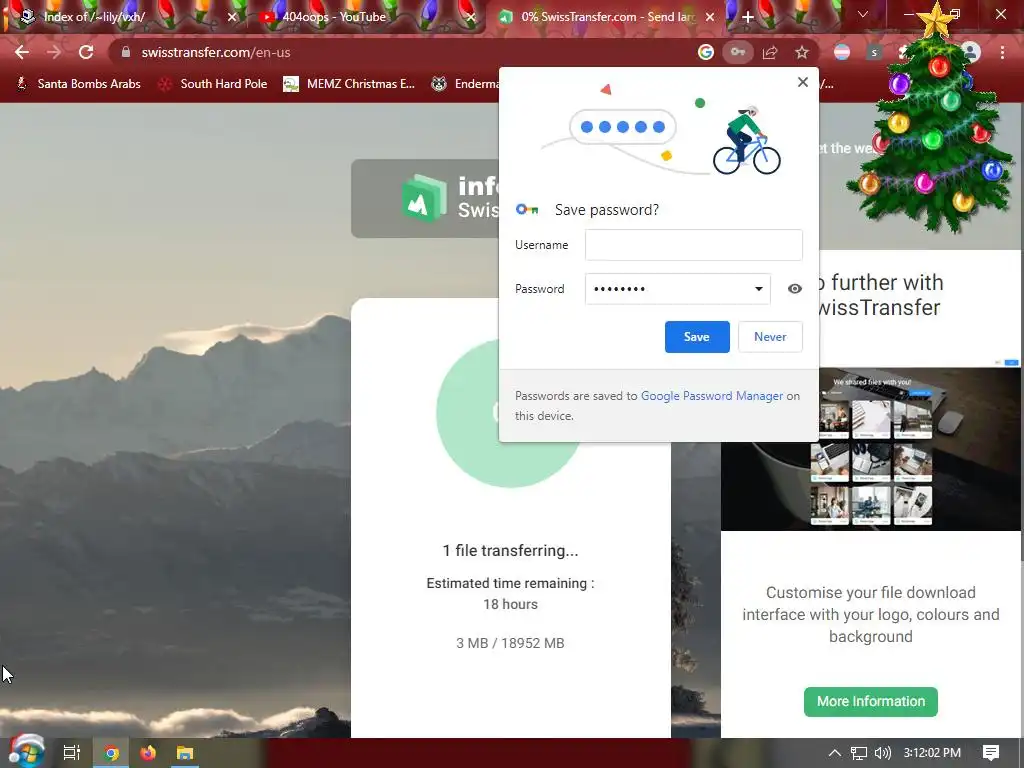Screen dimensions: 1024x768
Task: Open a new tab with plus button
Action: pyautogui.click(x=748, y=17)
